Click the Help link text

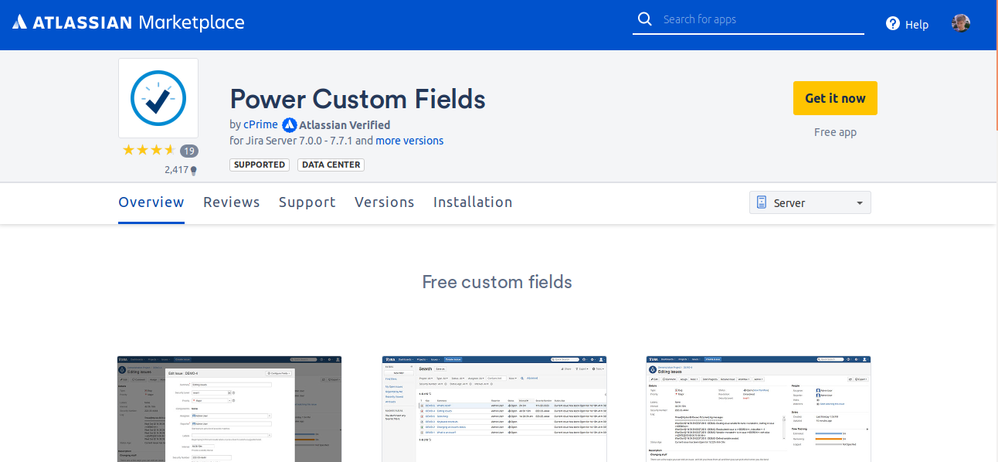pyautogui.click(x=917, y=25)
